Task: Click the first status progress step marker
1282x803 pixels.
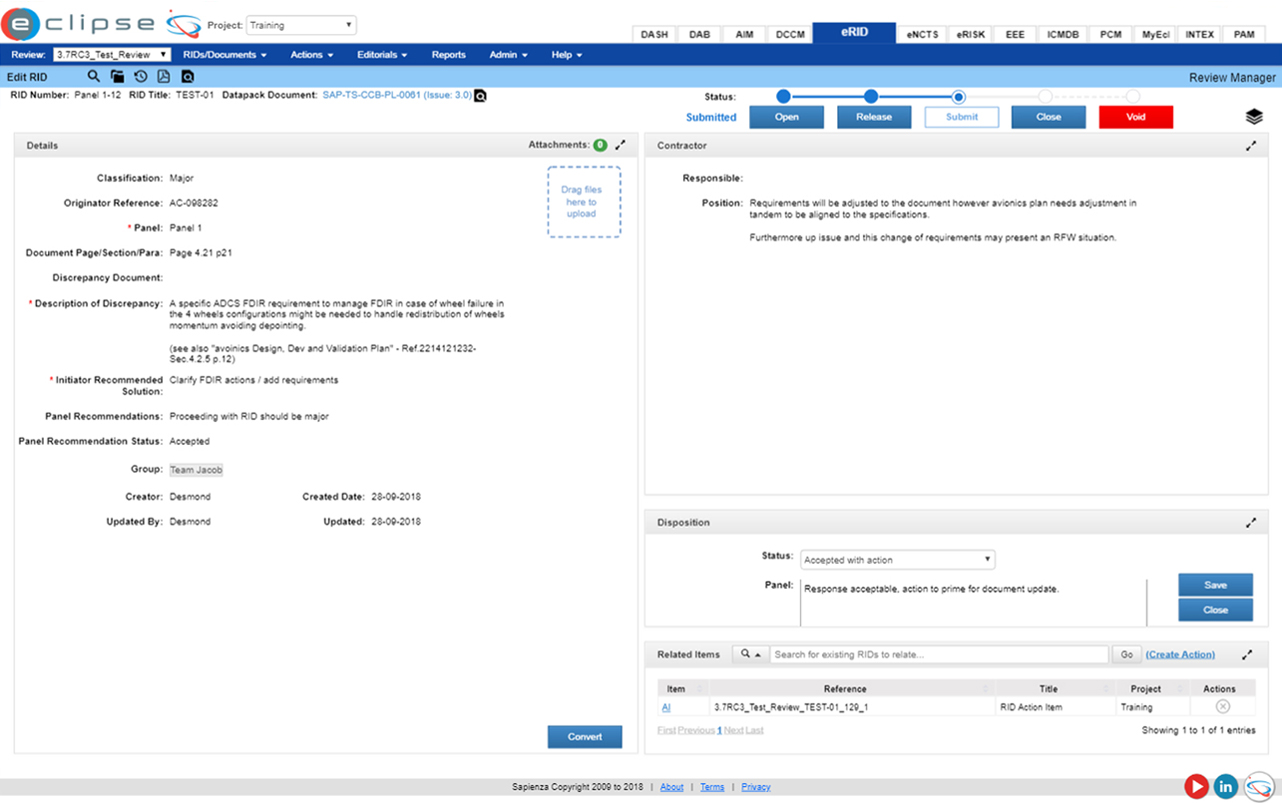Action: click(x=783, y=97)
